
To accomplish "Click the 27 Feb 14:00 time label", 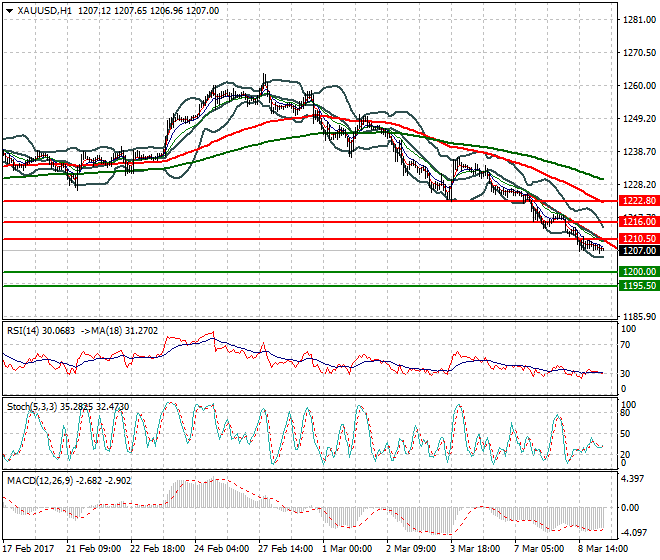I will pos(285,549).
